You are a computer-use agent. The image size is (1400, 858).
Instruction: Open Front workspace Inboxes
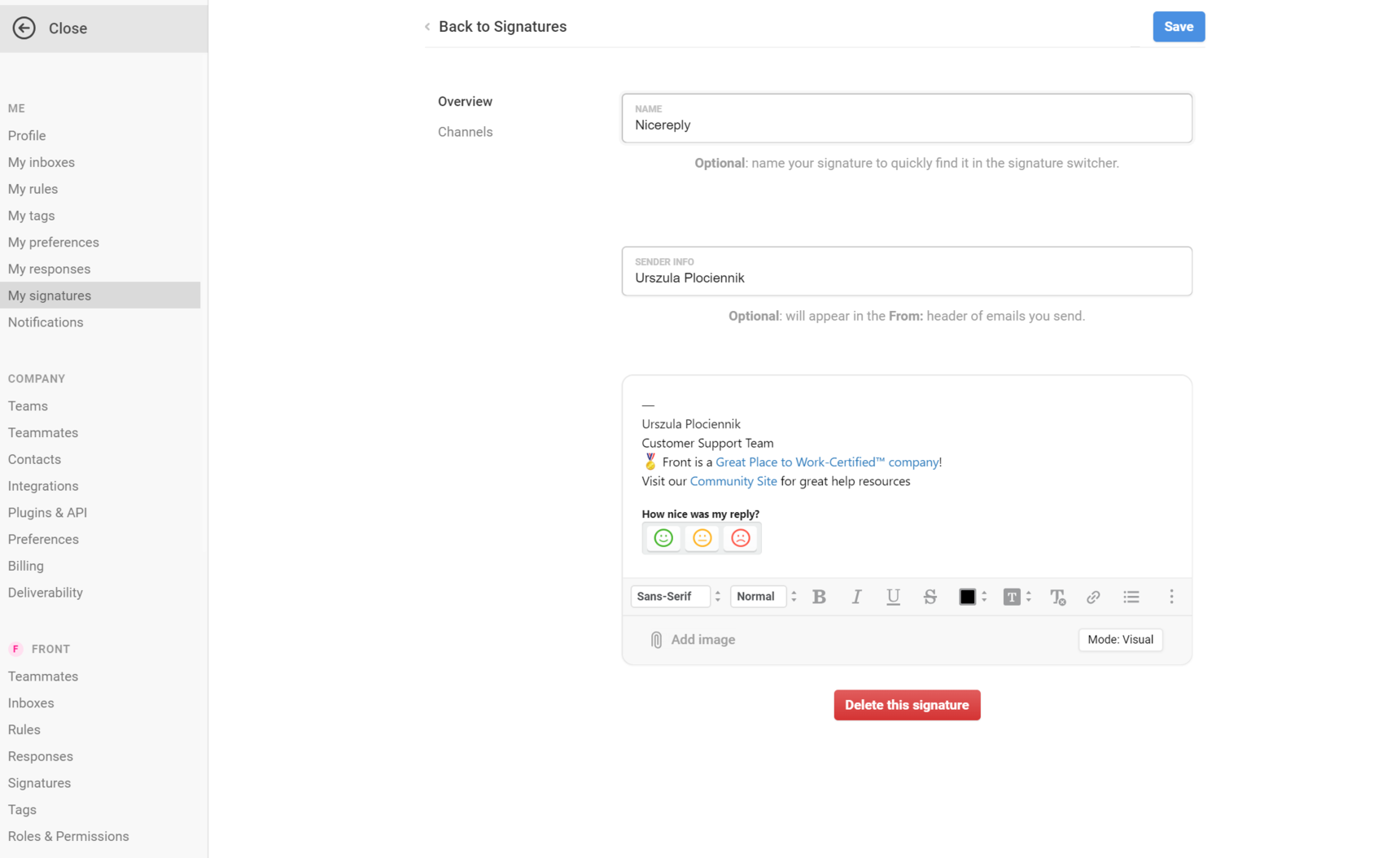[31, 703]
